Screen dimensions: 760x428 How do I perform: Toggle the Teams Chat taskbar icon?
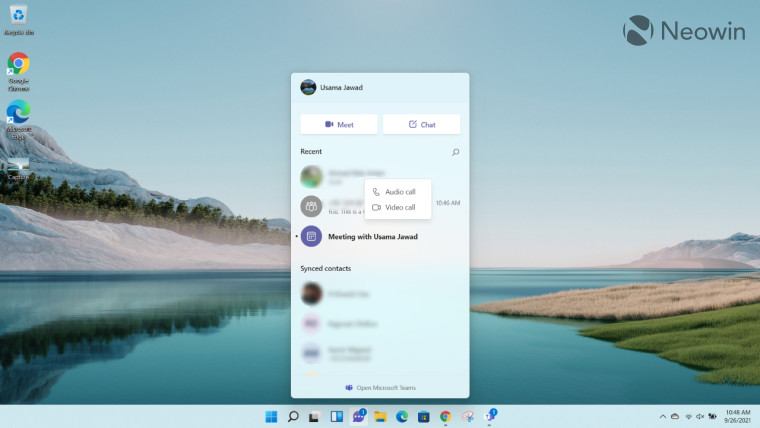pos(359,416)
